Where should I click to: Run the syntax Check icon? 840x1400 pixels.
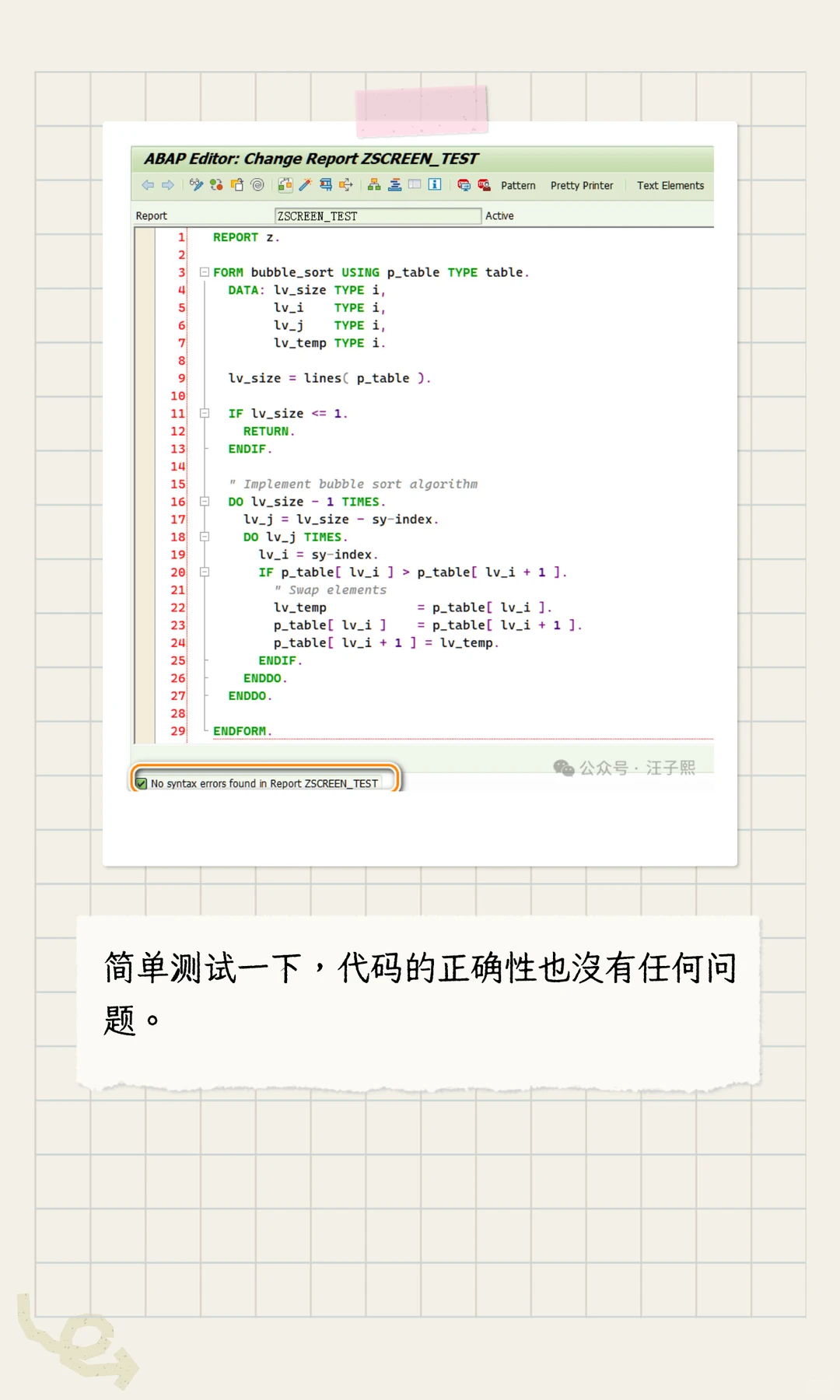point(285,185)
